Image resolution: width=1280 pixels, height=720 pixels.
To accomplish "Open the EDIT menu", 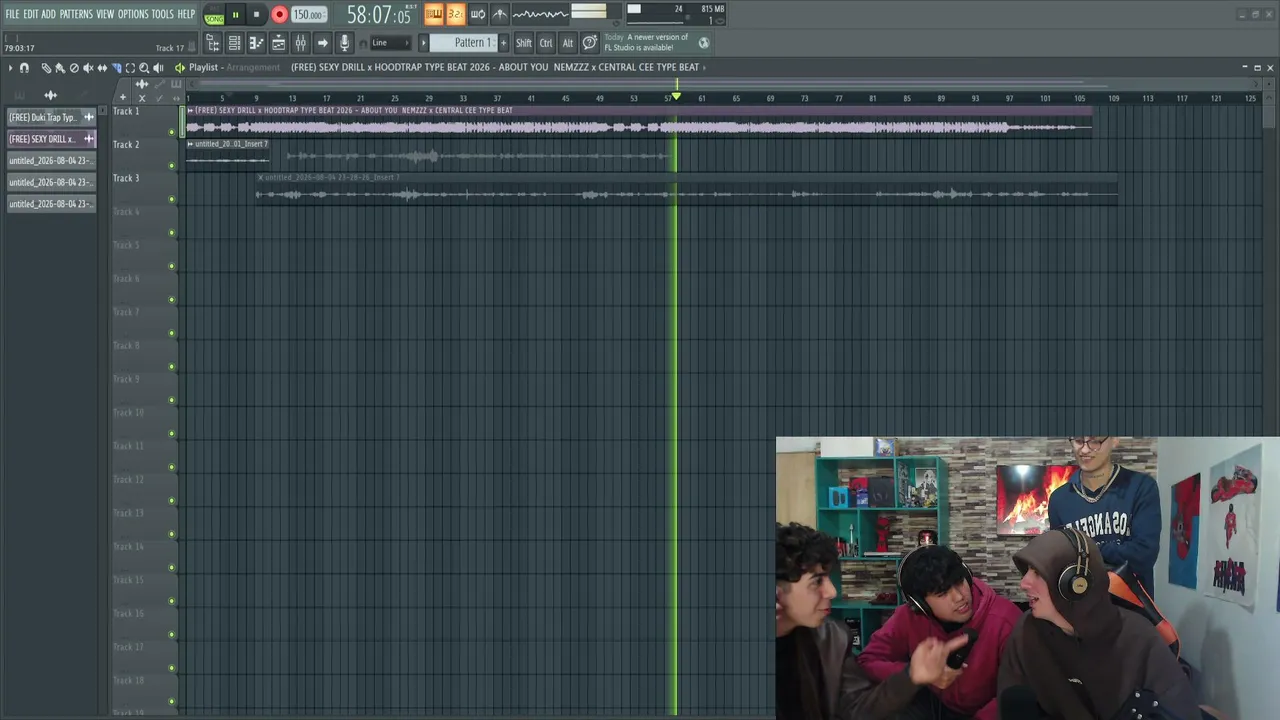I will [31, 14].
